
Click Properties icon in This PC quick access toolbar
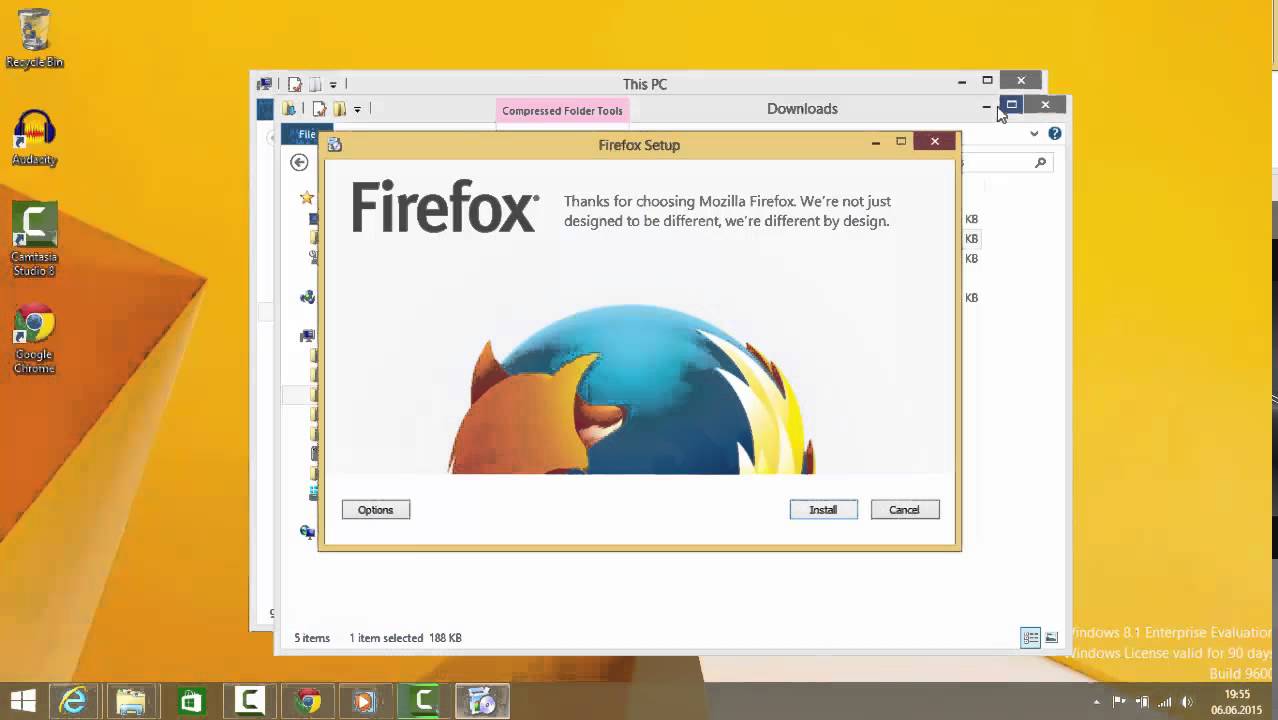pos(295,84)
